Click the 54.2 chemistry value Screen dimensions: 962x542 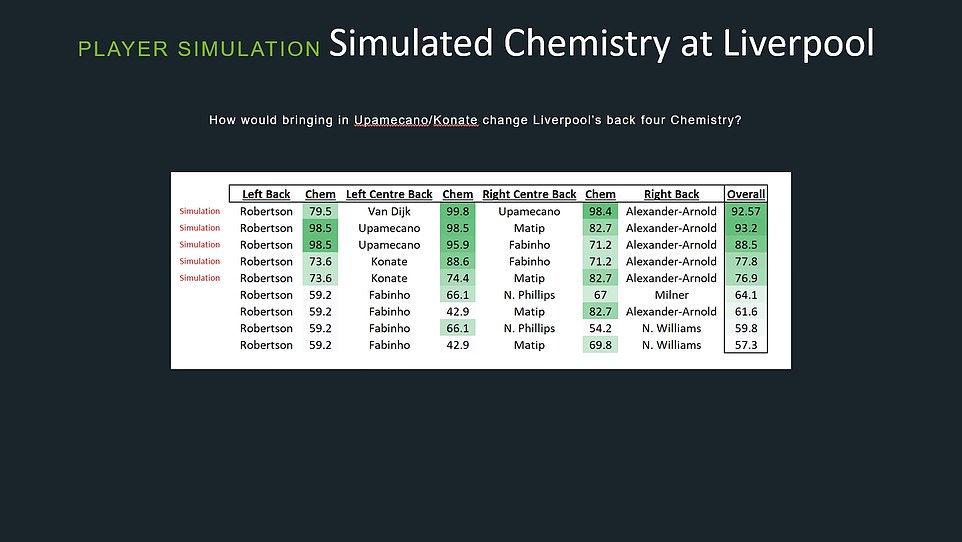pos(600,328)
